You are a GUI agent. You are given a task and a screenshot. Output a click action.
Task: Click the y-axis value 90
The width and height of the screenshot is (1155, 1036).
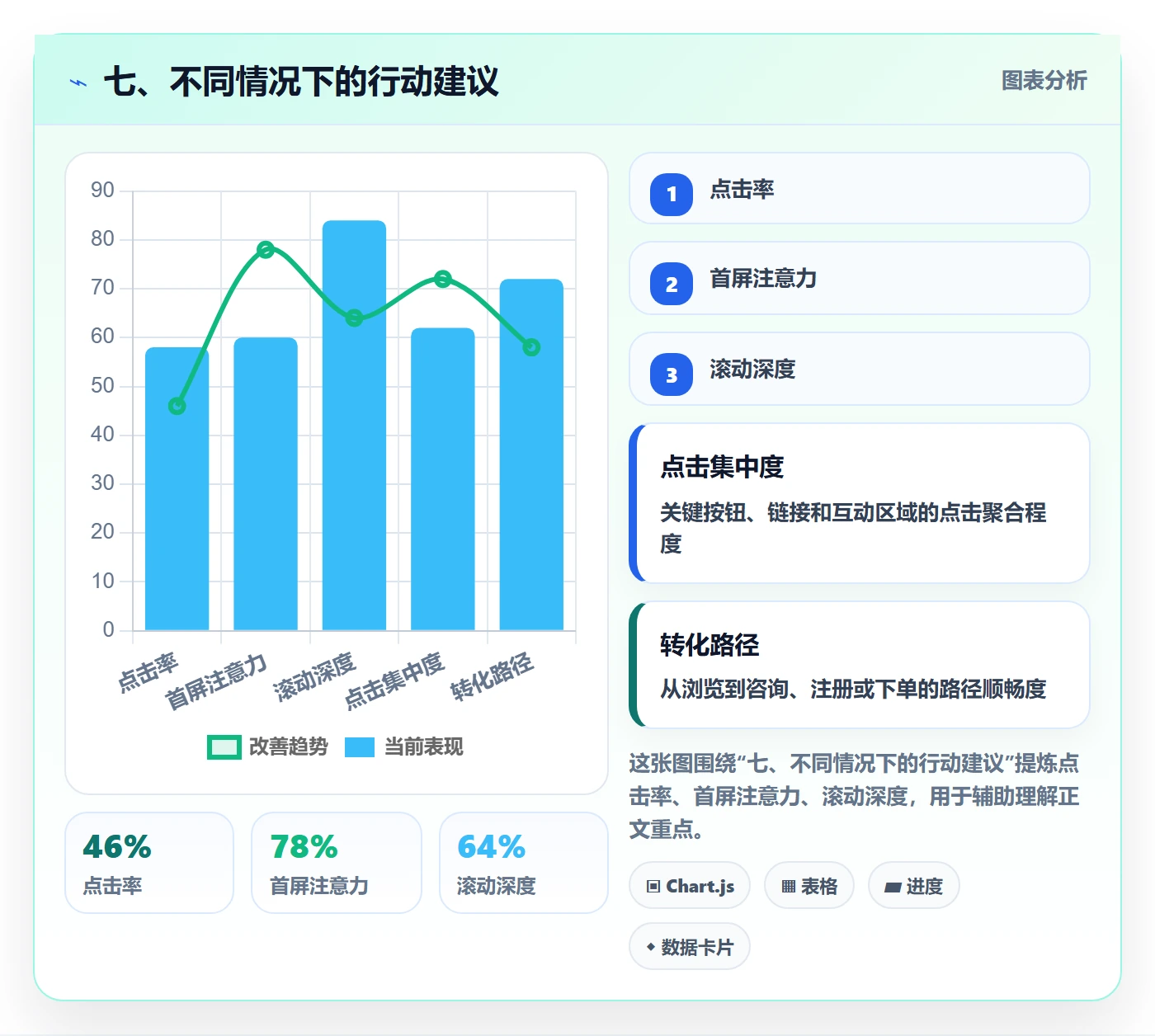point(102,191)
